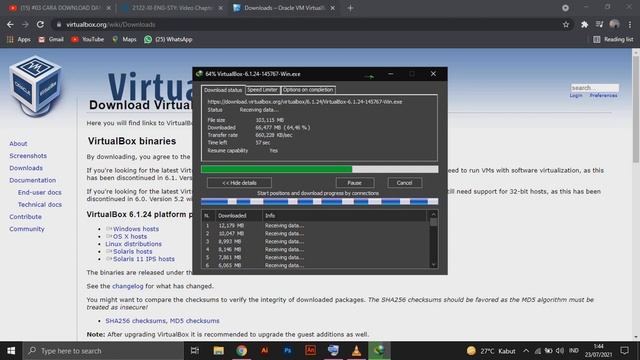Click Hide details in download dialog
Image resolution: width=640 pixels, height=360 pixels.
coord(239,183)
